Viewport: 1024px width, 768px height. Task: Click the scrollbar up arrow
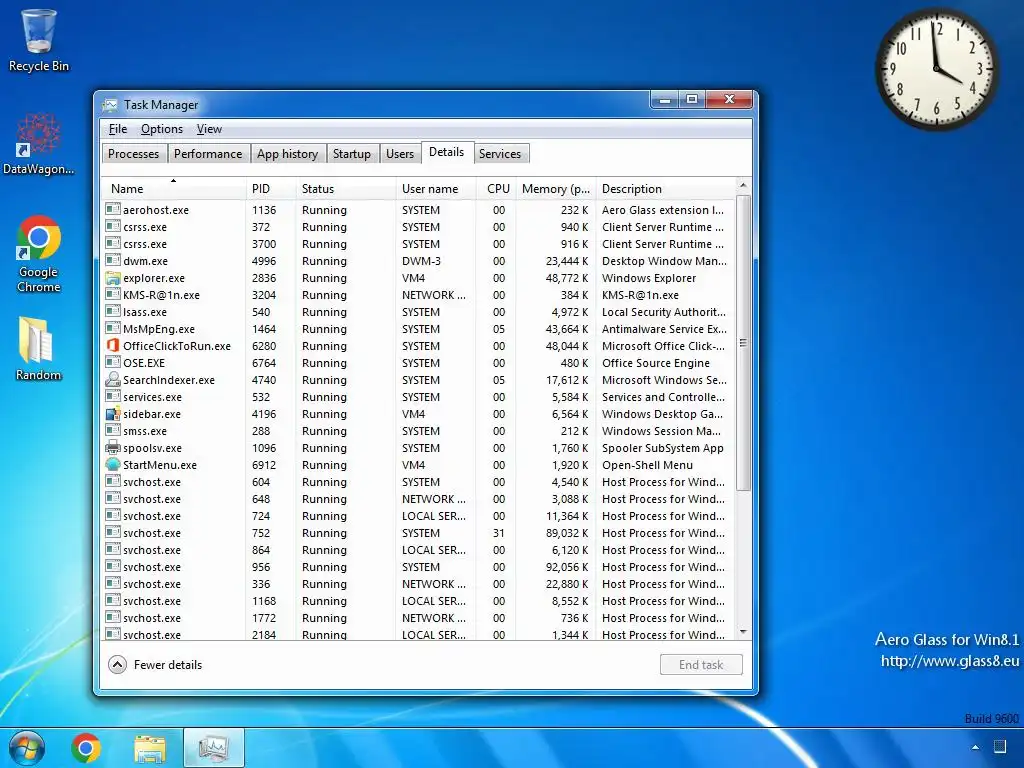743,186
